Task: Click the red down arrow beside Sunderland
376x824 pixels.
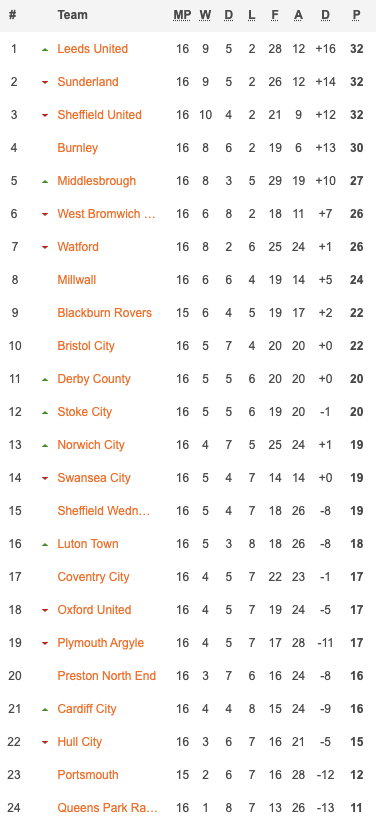Action: point(45,83)
